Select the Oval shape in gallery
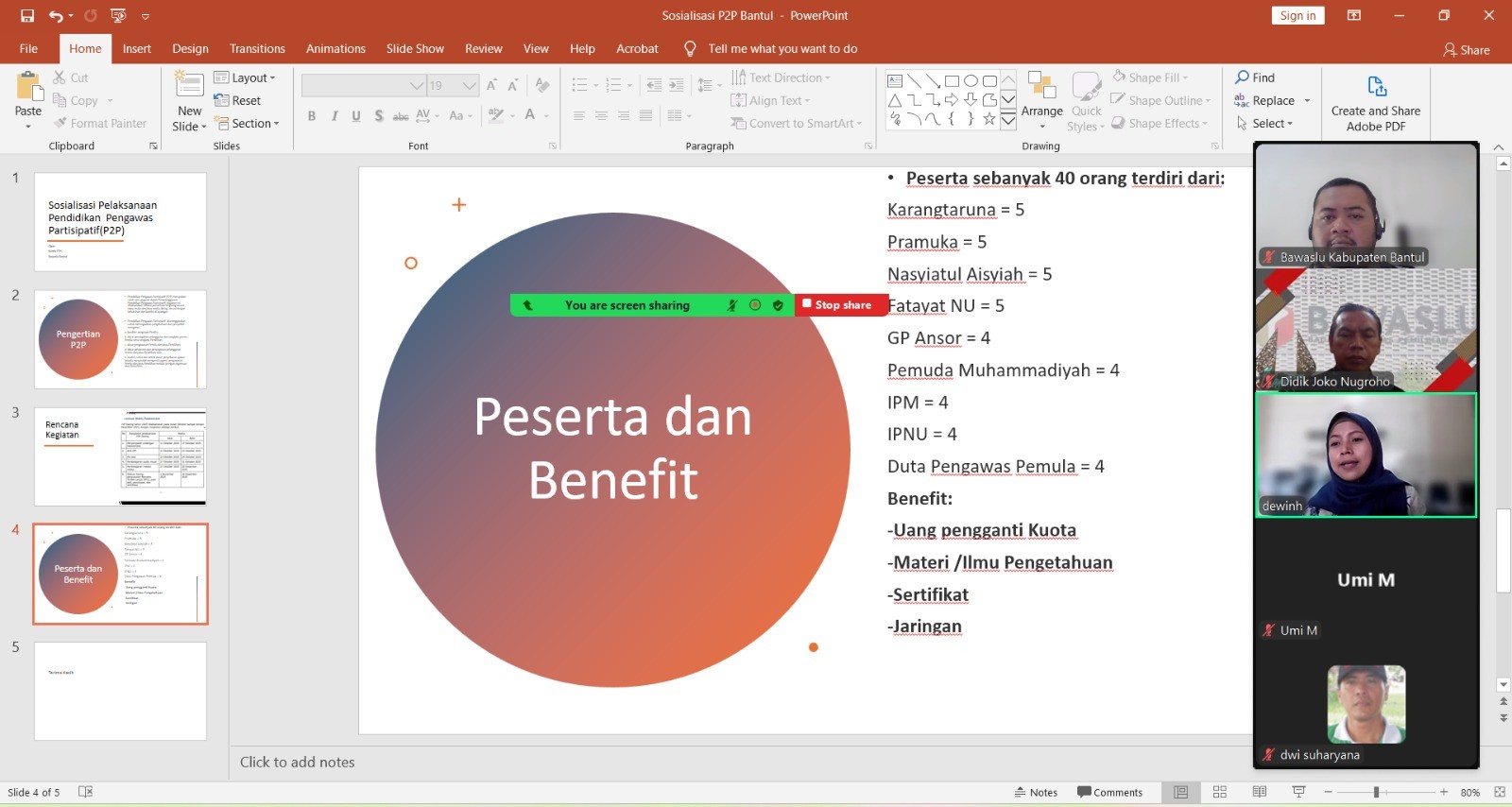 971,80
